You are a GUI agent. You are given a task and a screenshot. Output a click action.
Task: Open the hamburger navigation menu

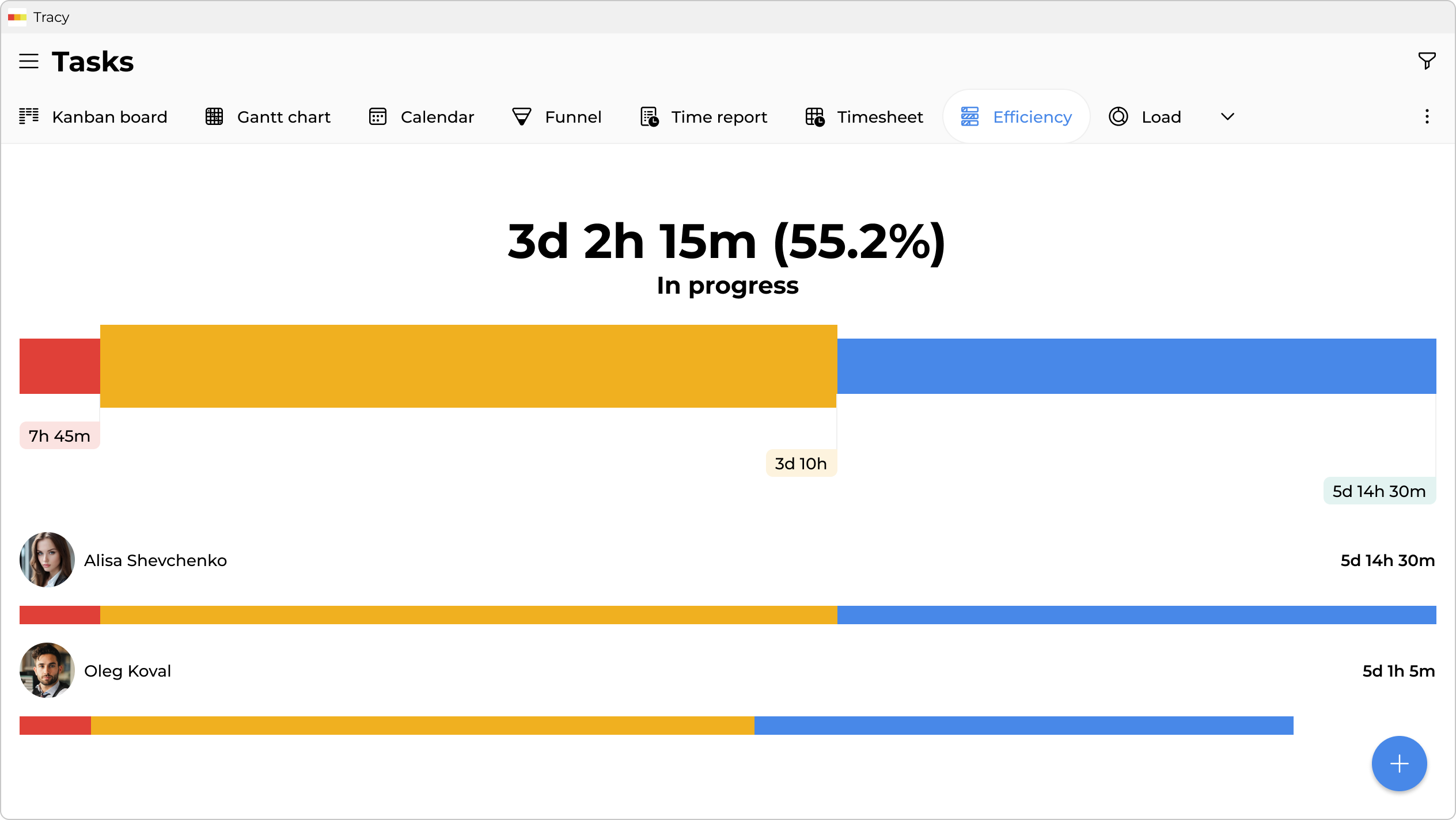tap(29, 61)
